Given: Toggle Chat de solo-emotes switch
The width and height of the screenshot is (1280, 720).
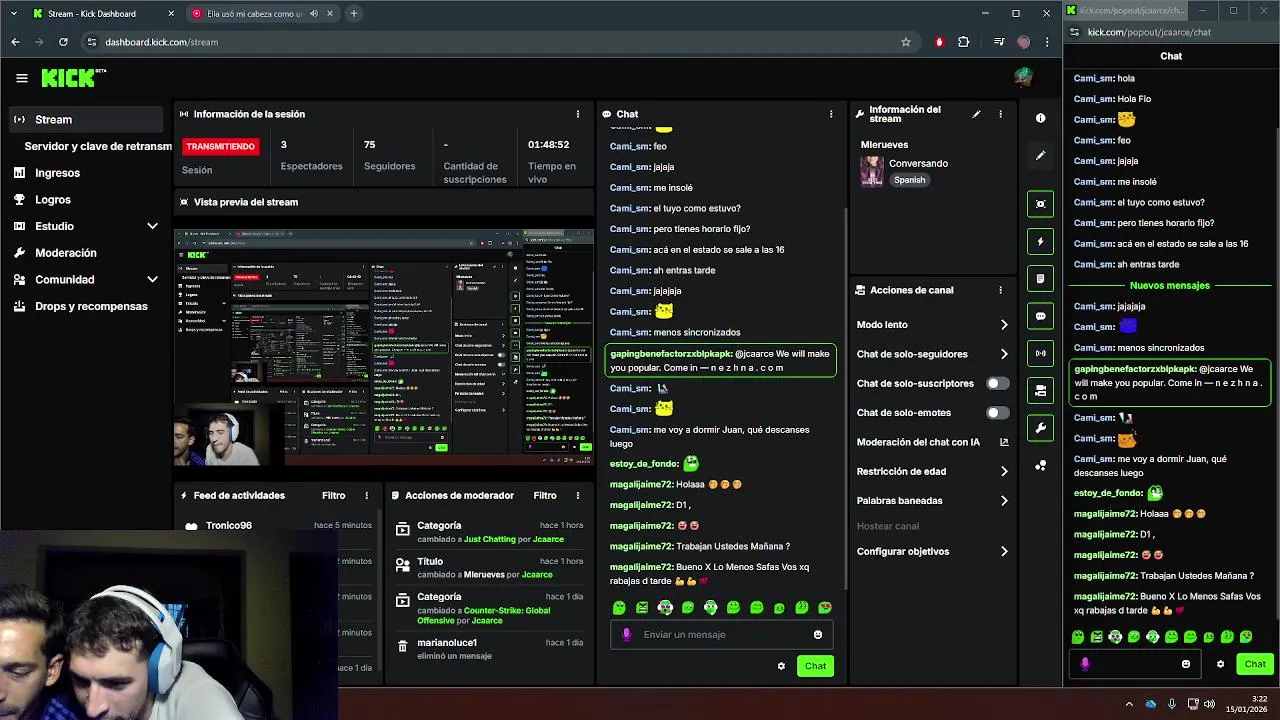Looking at the screenshot, I should click(x=998, y=412).
